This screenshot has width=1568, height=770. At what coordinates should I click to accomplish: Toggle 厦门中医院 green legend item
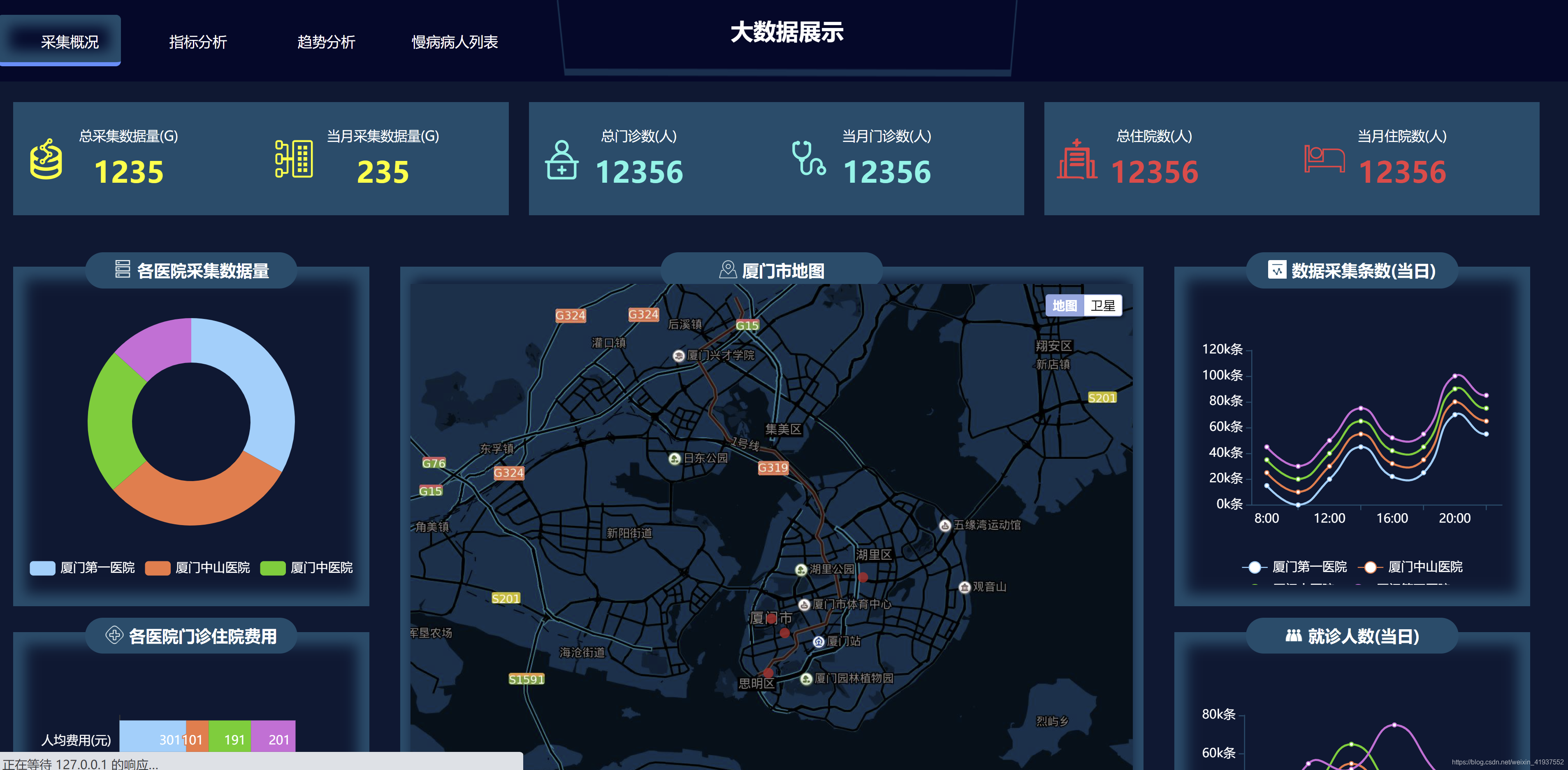click(307, 568)
